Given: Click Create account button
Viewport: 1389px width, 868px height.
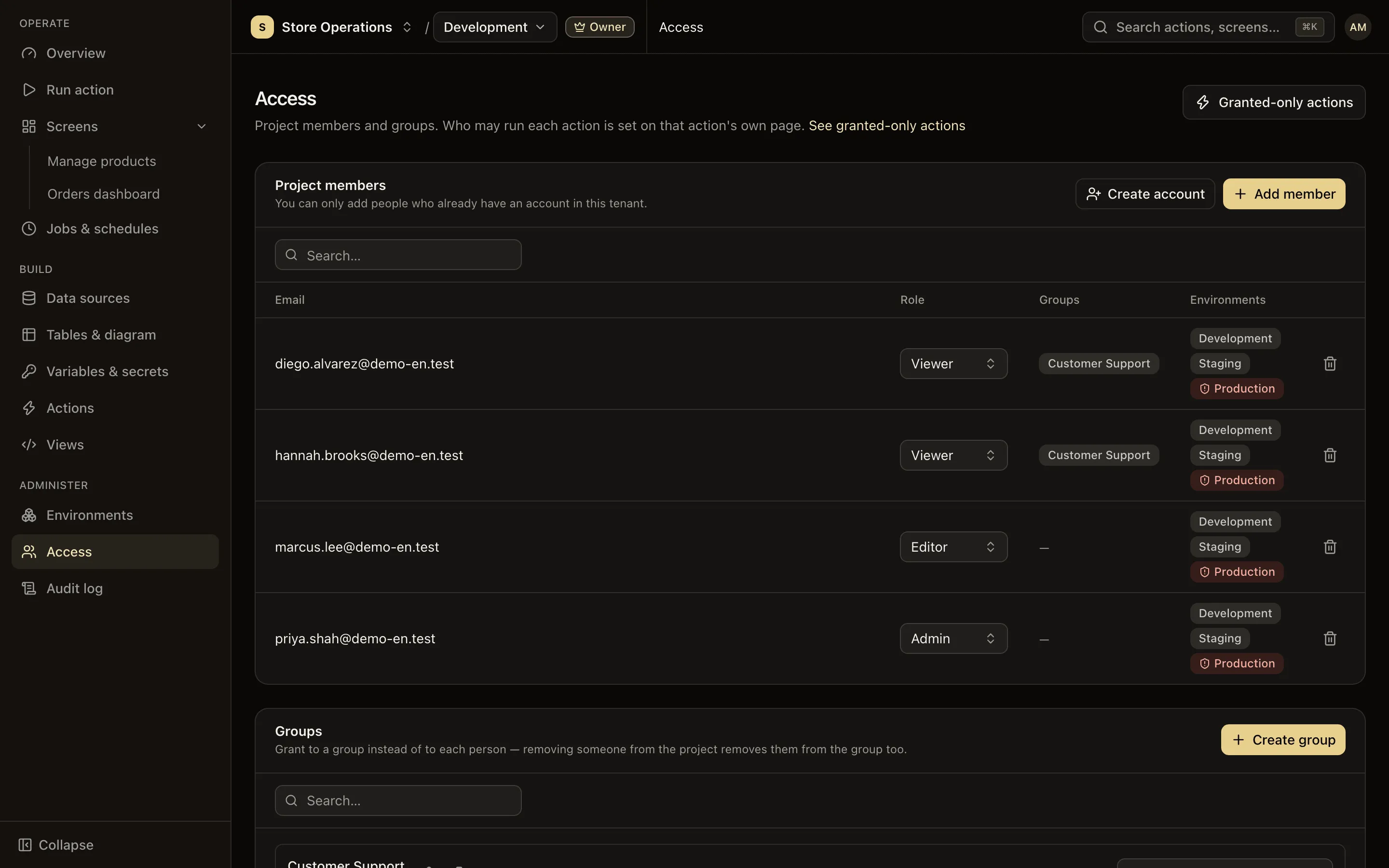Looking at the screenshot, I should [1144, 194].
